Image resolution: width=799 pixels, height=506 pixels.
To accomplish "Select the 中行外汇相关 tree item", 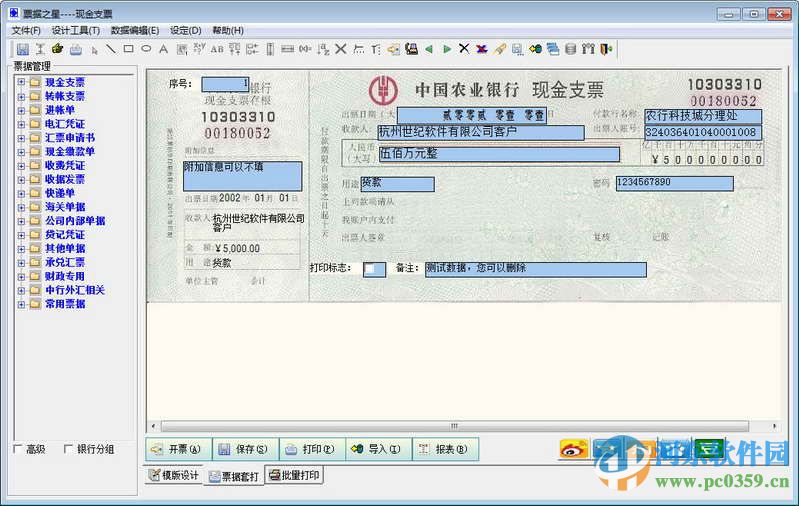I will tap(75, 290).
